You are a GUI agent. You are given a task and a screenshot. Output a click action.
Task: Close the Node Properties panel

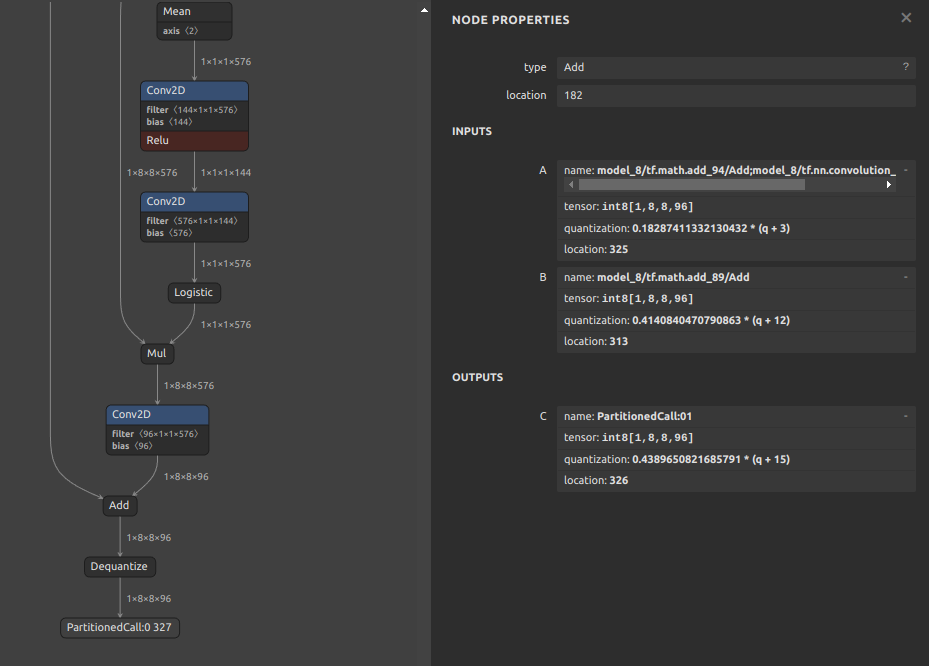[x=905, y=17]
